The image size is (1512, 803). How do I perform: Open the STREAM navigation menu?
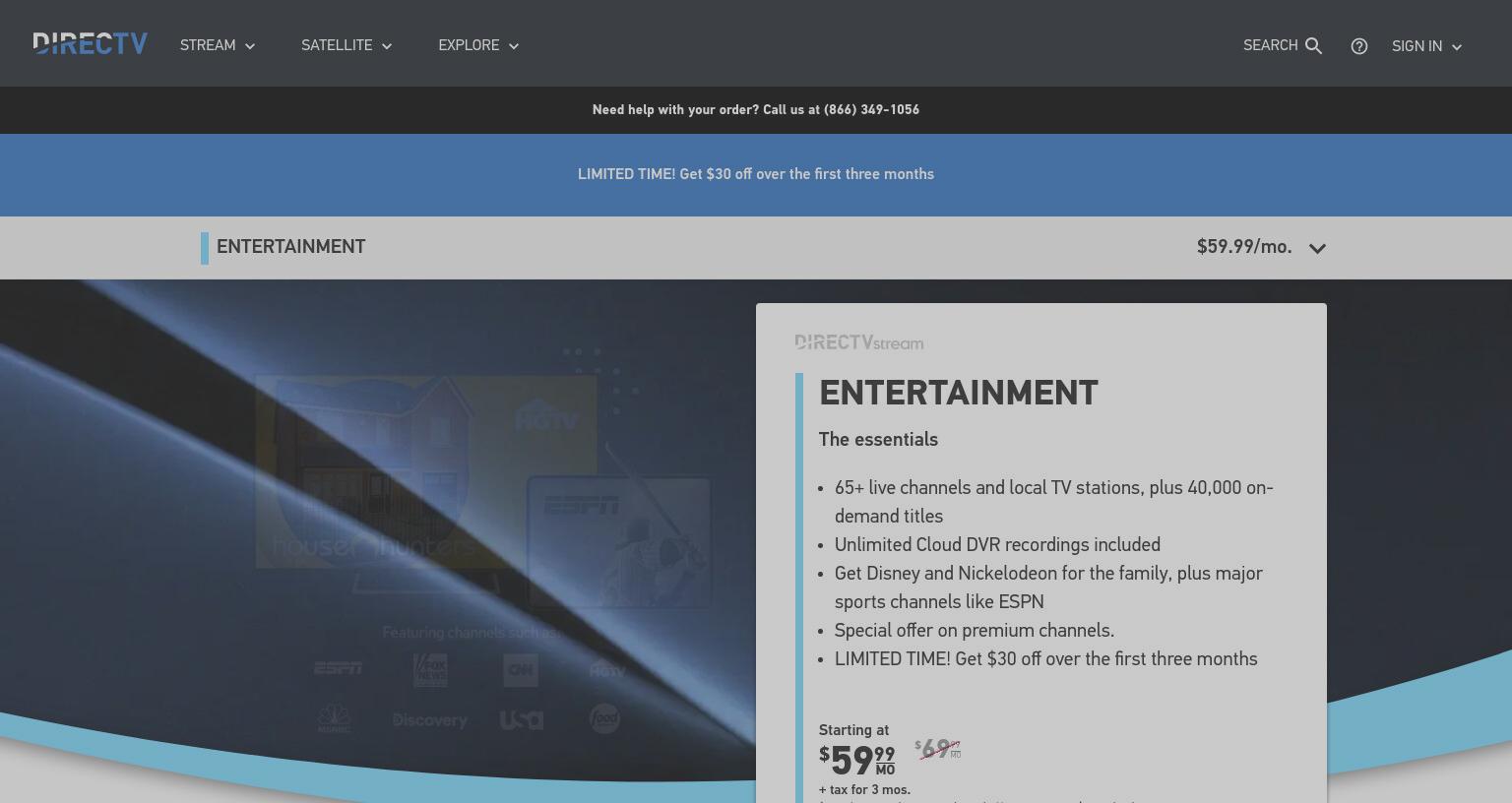218,46
